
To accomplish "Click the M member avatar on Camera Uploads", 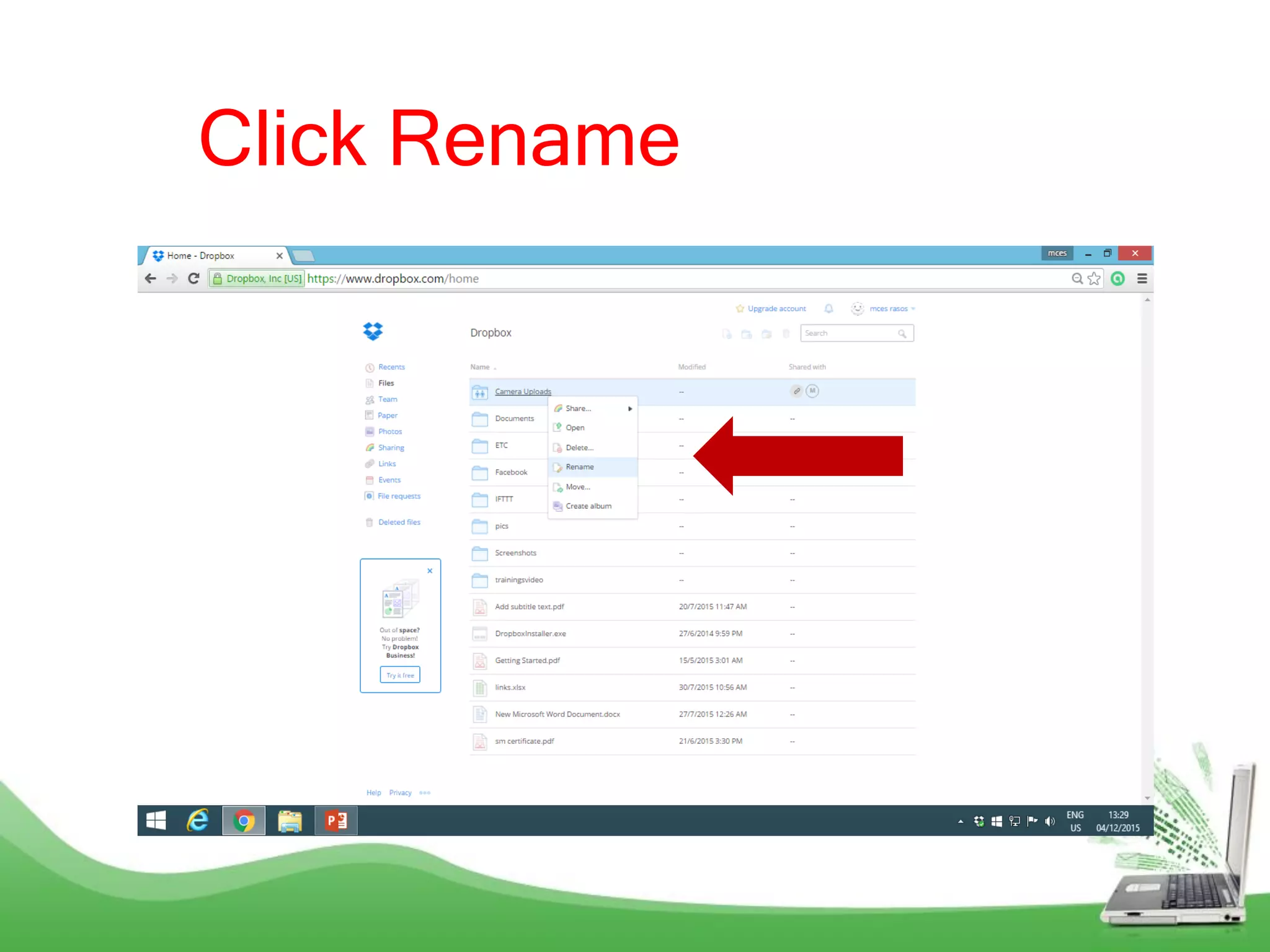I will (x=812, y=391).
